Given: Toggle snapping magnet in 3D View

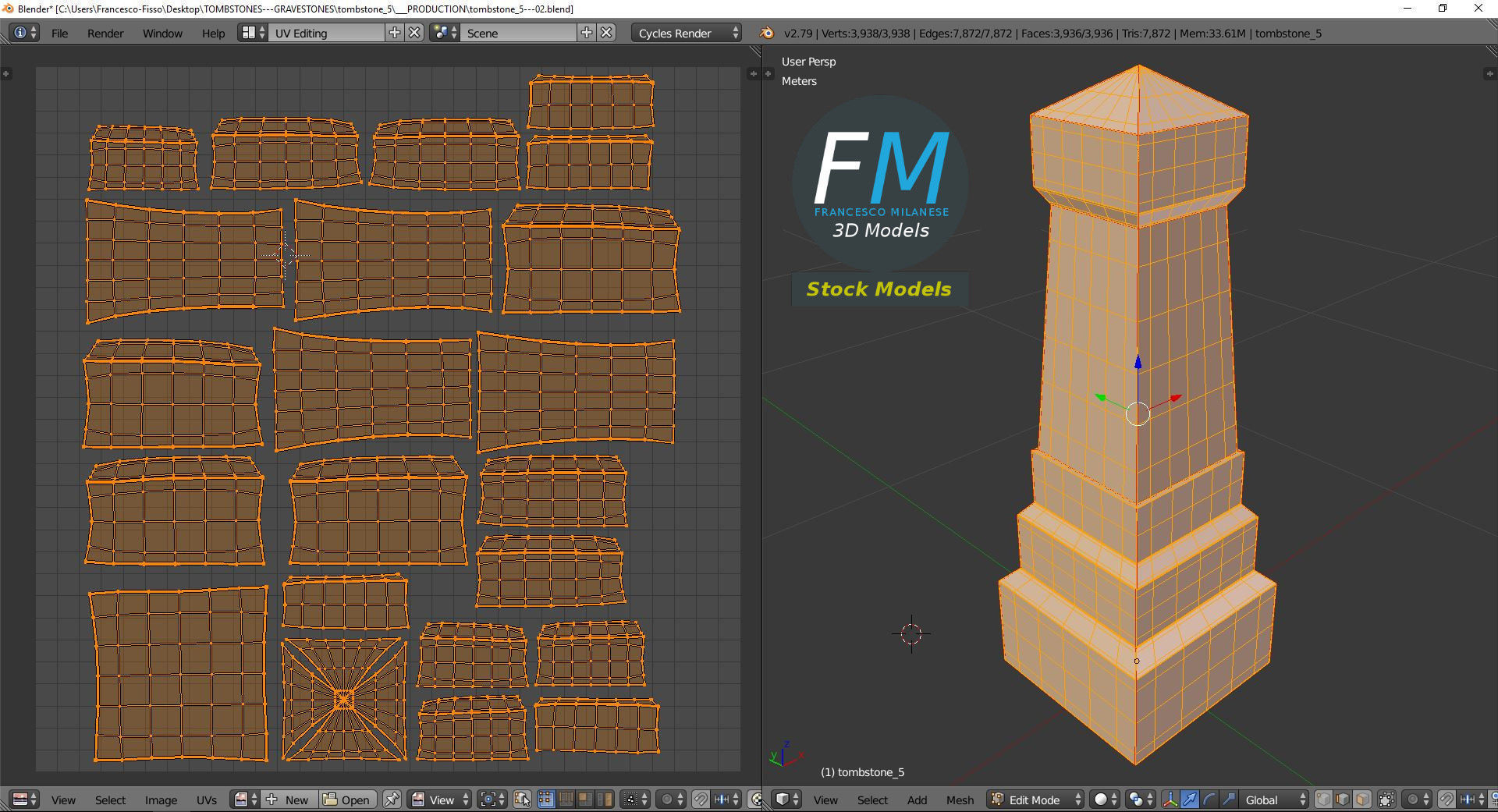Looking at the screenshot, I should click(x=1447, y=800).
